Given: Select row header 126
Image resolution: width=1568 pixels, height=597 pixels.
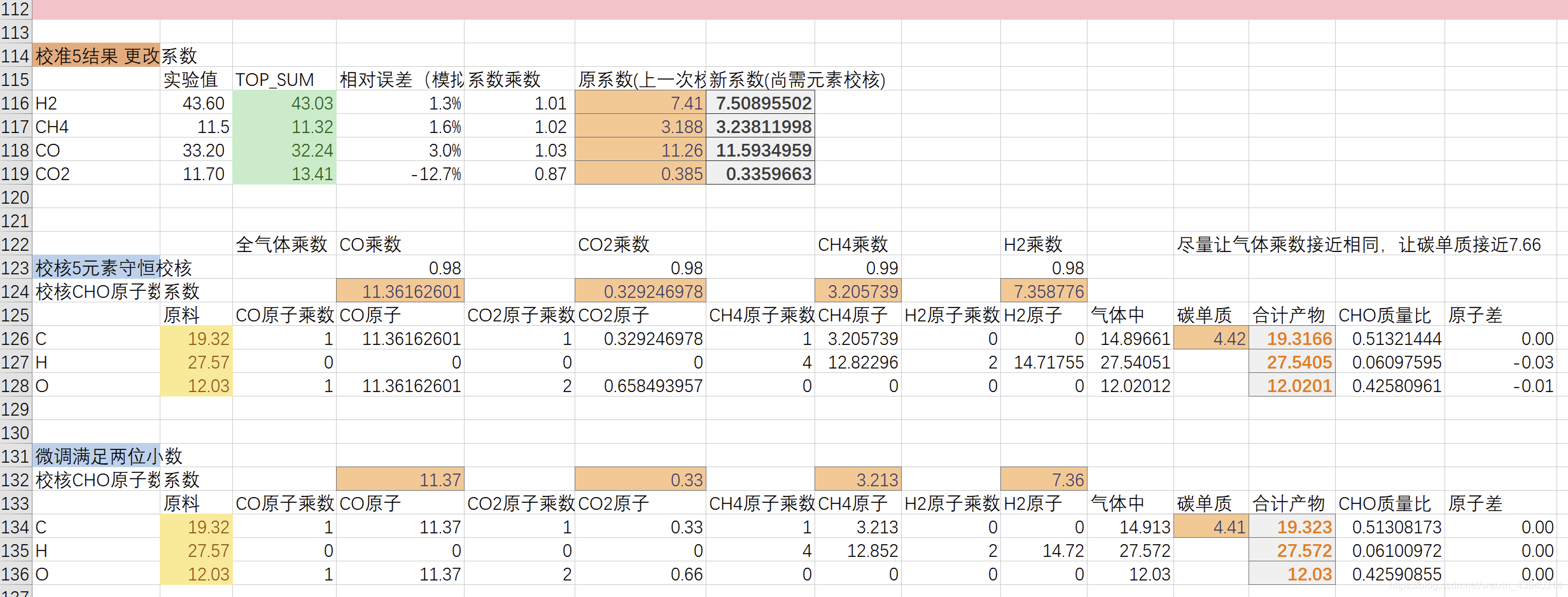Looking at the screenshot, I should pyautogui.click(x=16, y=339).
